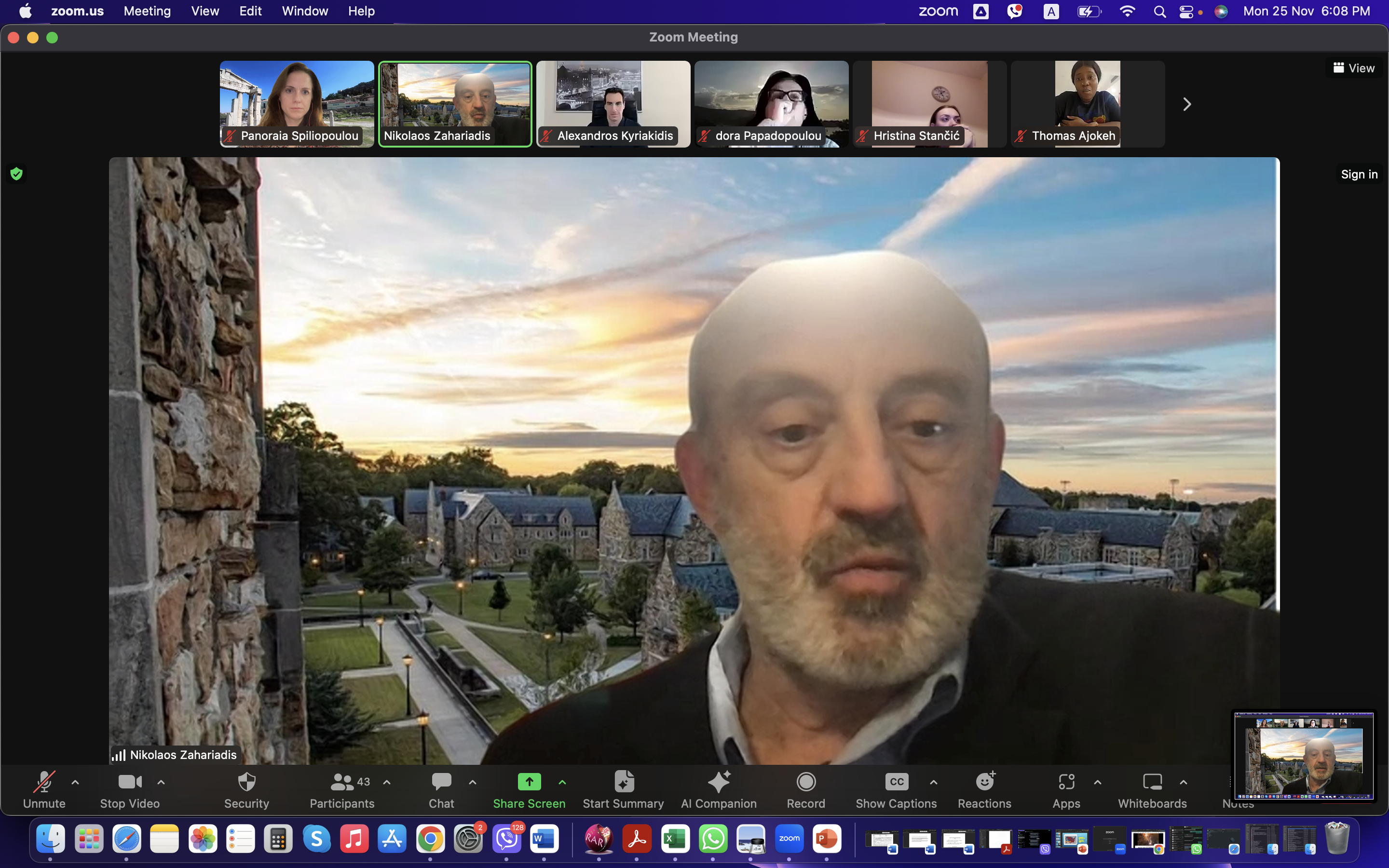Open the Apple menu
This screenshot has width=1389, height=868.
26,12
